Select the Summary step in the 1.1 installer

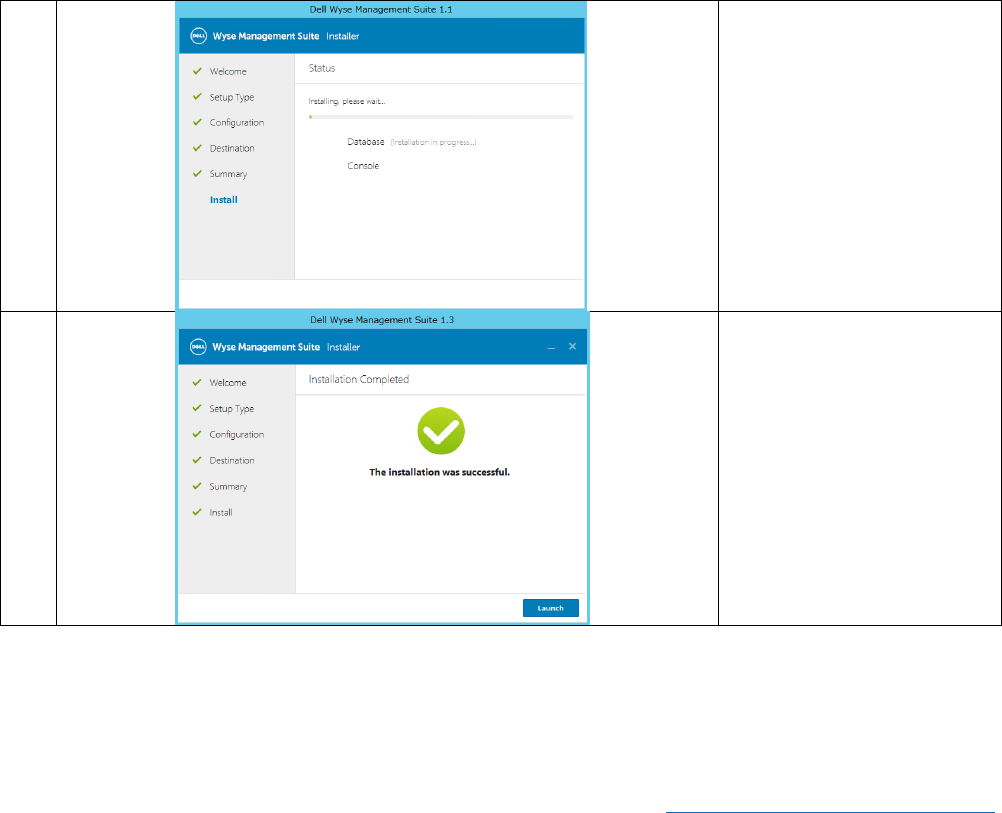[x=228, y=174]
